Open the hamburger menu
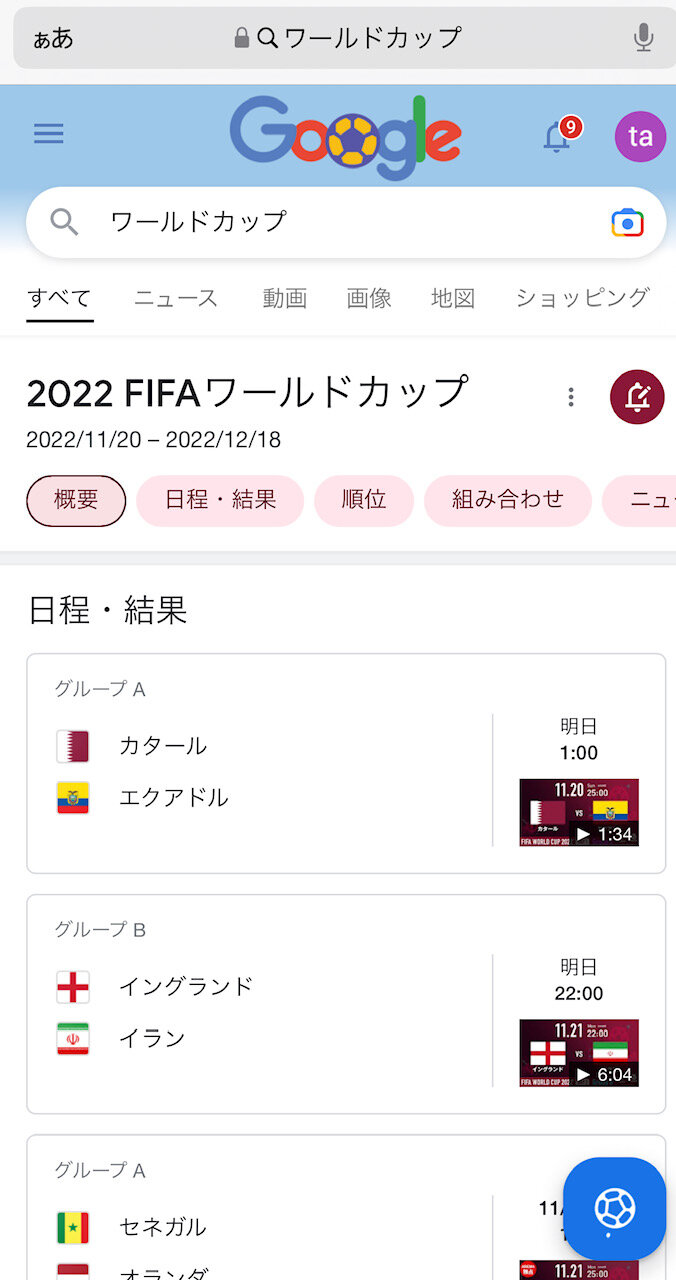The image size is (676, 1280). coord(48,134)
